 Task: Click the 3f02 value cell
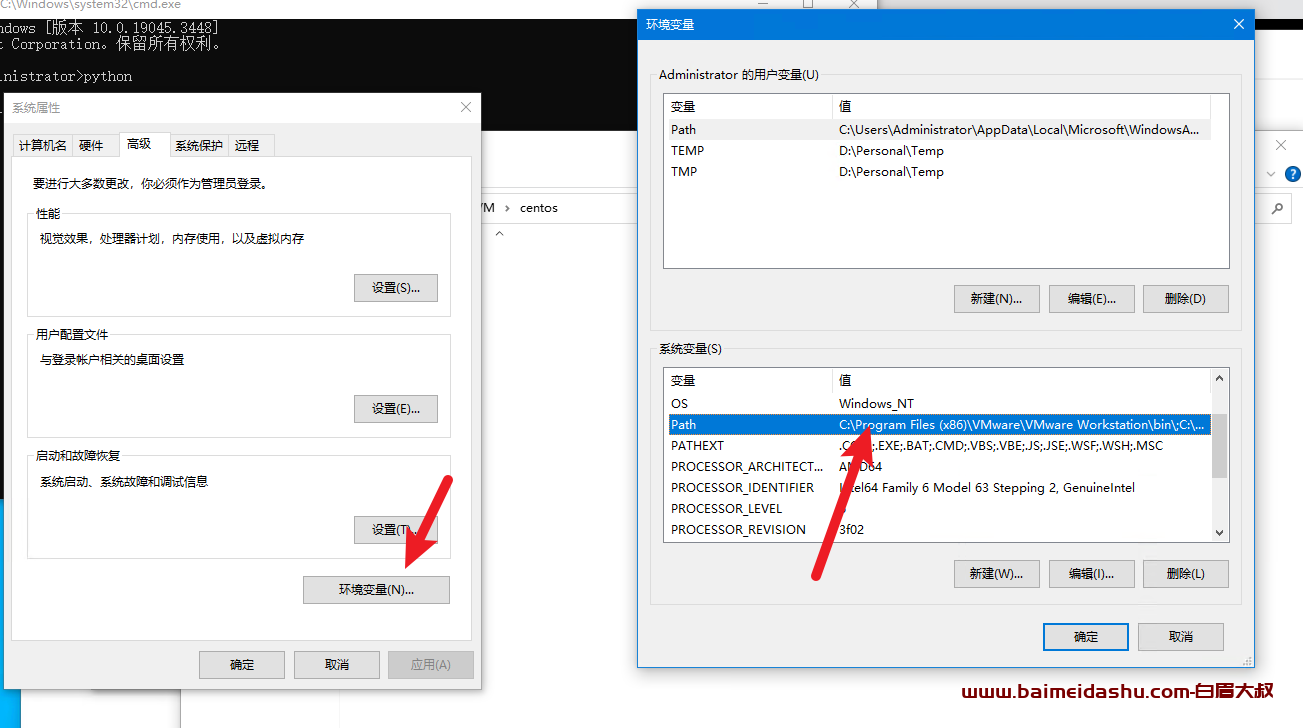coord(851,530)
